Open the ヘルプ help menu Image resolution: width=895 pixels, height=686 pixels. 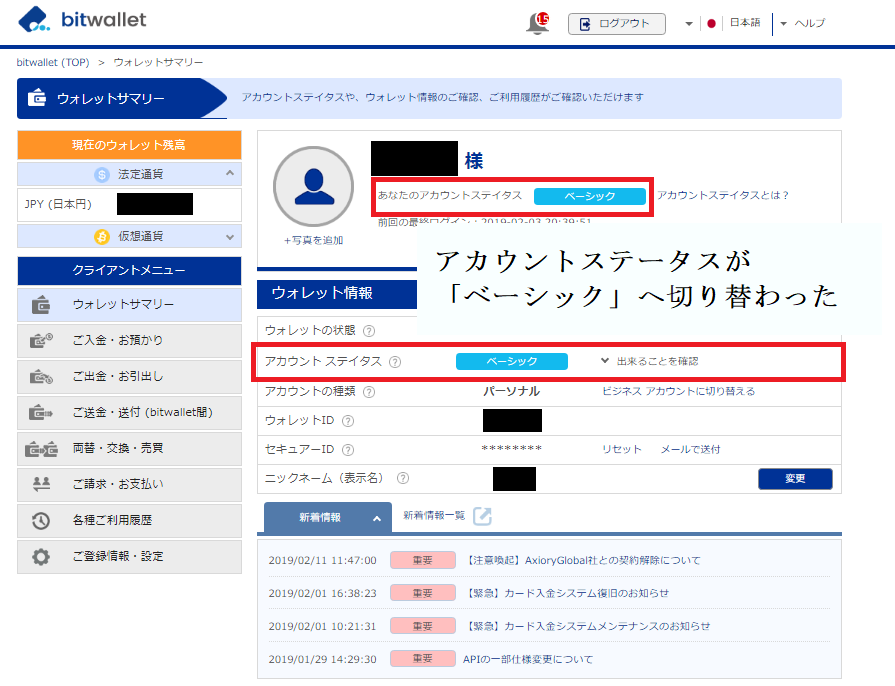tap(809, 23)
